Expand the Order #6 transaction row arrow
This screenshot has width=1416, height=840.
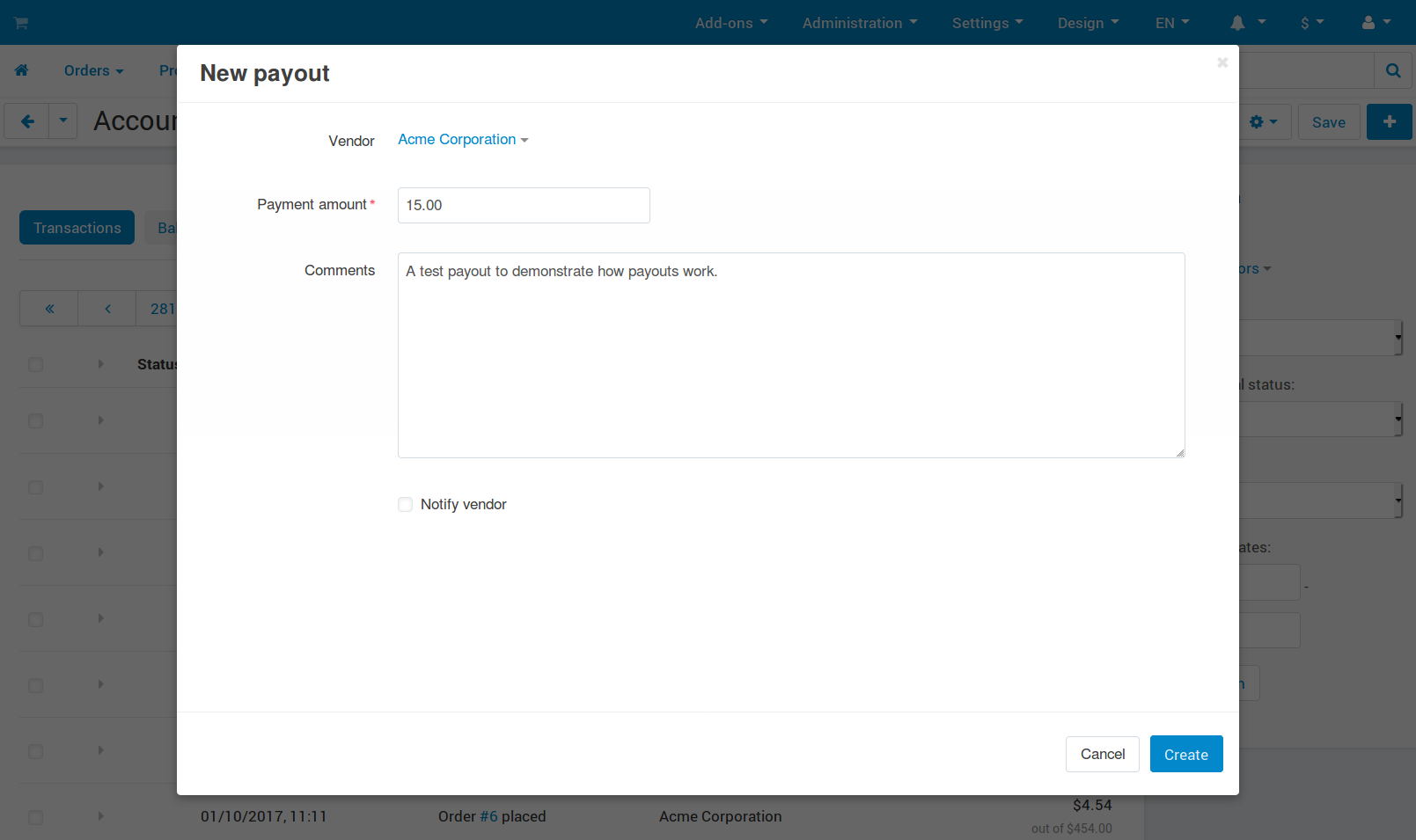(100, 816)
